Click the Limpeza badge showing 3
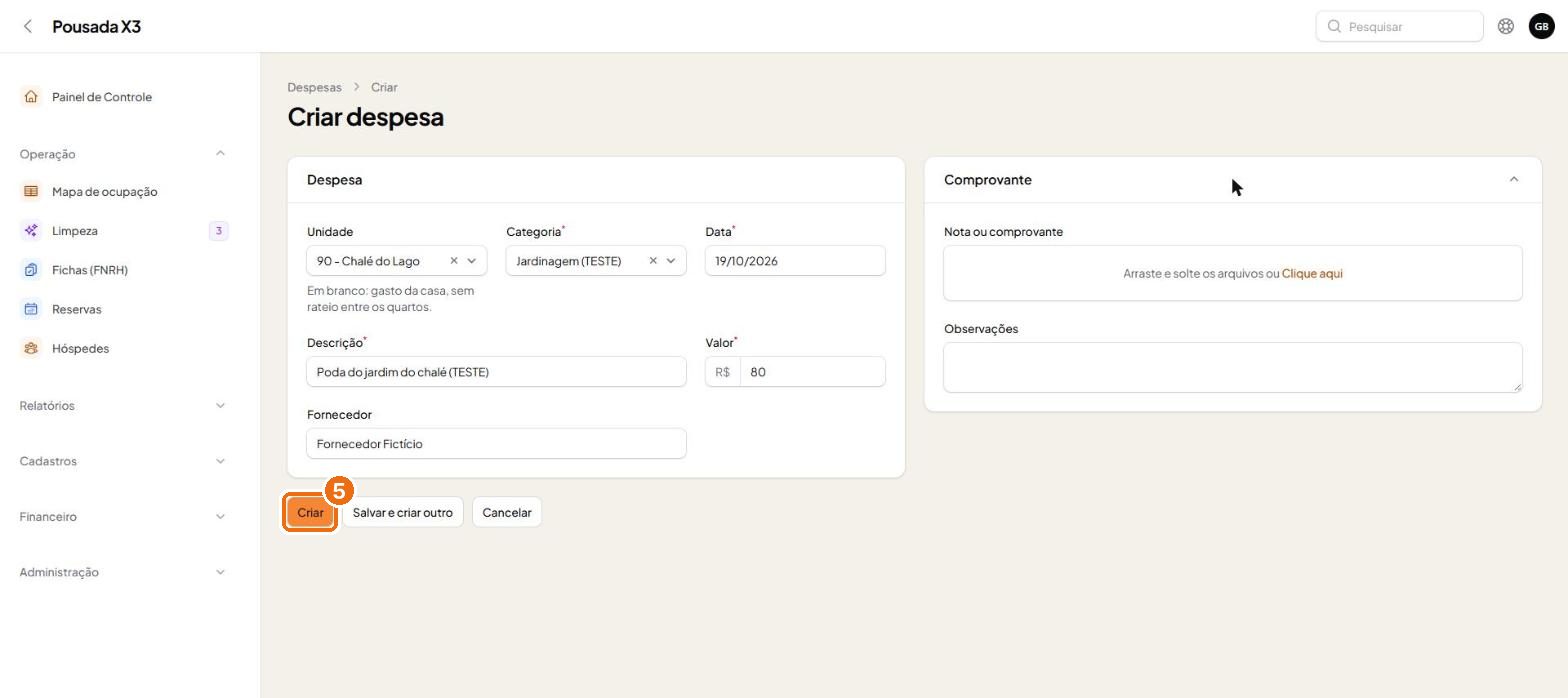This screenshot has width=1568, height=698. click(x=218, y=231)
